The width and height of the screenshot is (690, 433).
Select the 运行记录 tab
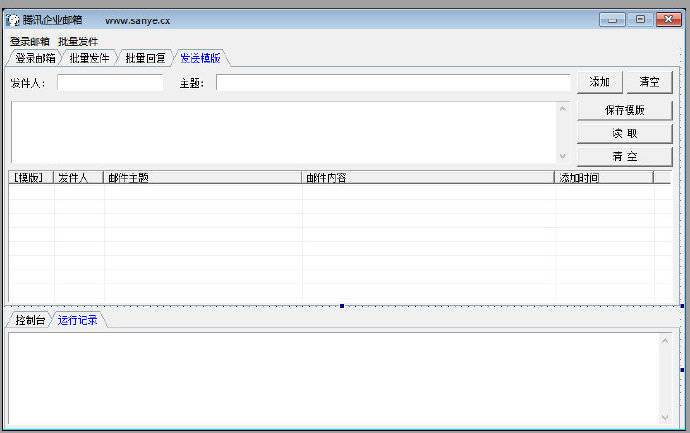[x=78, y=320]
